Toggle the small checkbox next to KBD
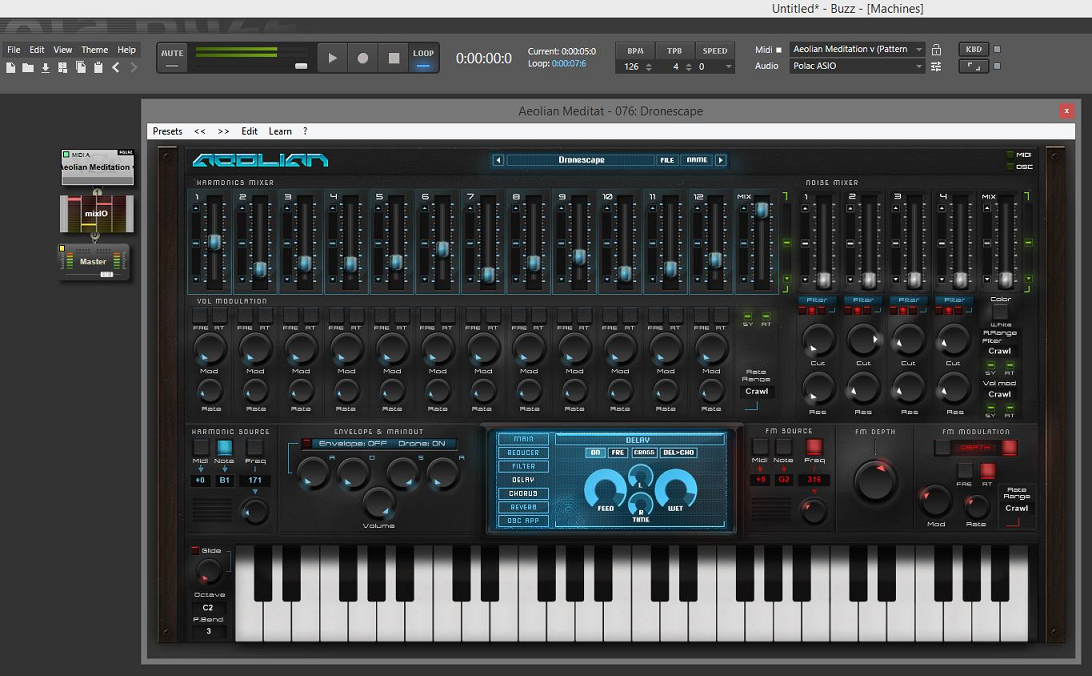 [x=997, y=49]
